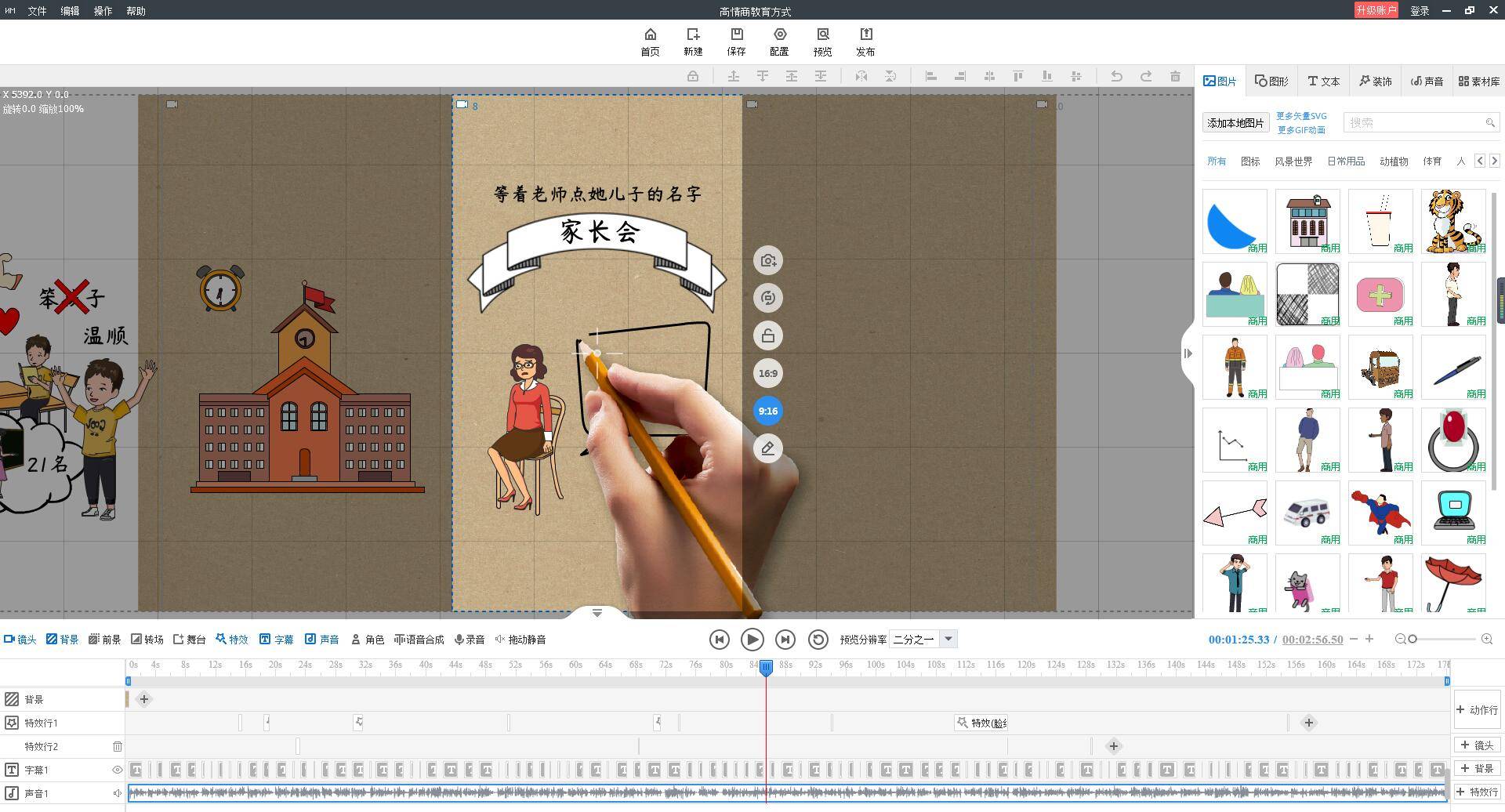Click the Publish (发布) icon

pyautogui.click(x=865, y=42)
